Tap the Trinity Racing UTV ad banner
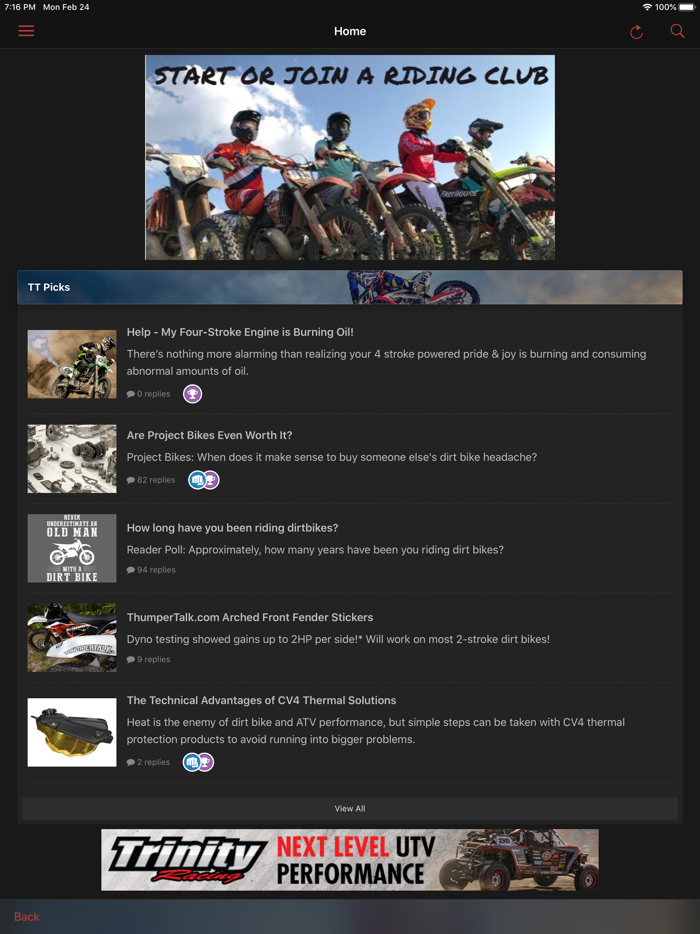700x934 pixels. pos(350,860)
